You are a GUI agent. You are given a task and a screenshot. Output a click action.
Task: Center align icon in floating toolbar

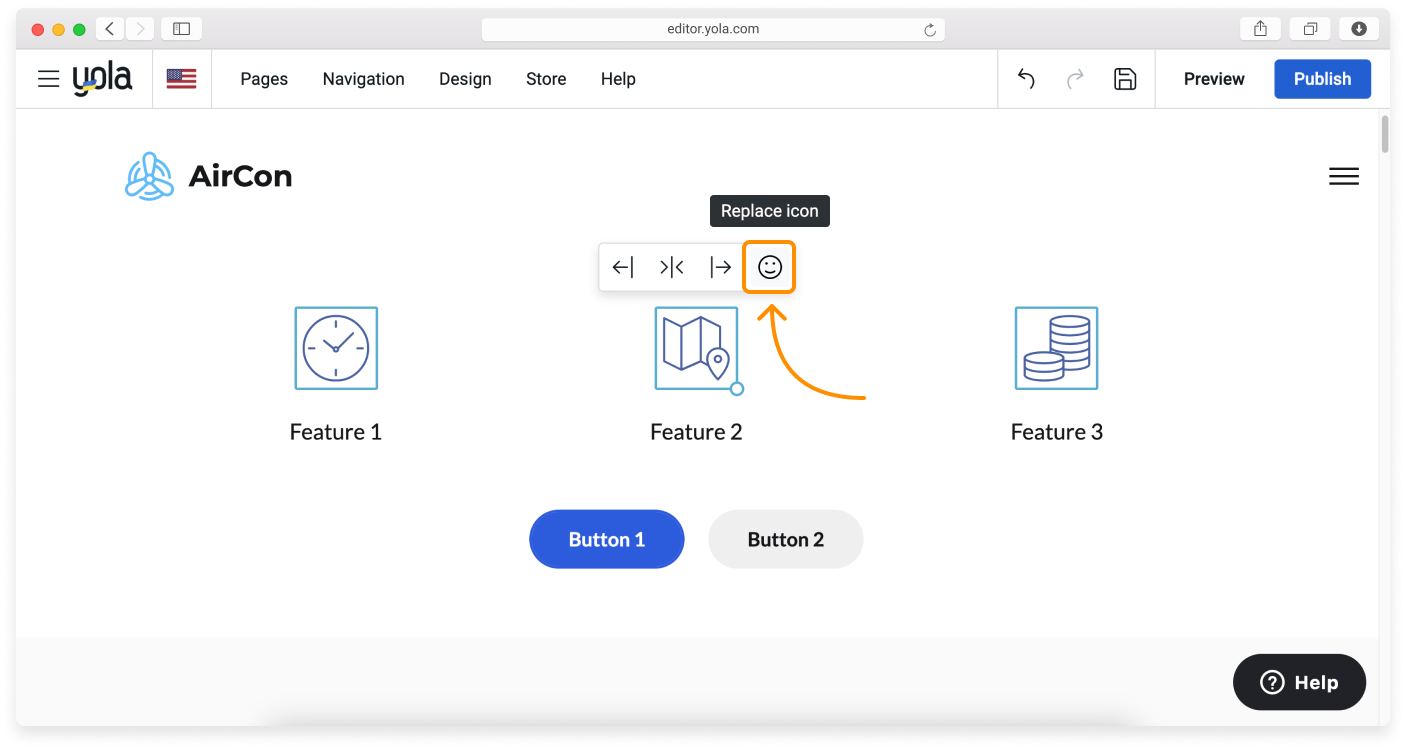pyautogui.click(x=672, y=267)
